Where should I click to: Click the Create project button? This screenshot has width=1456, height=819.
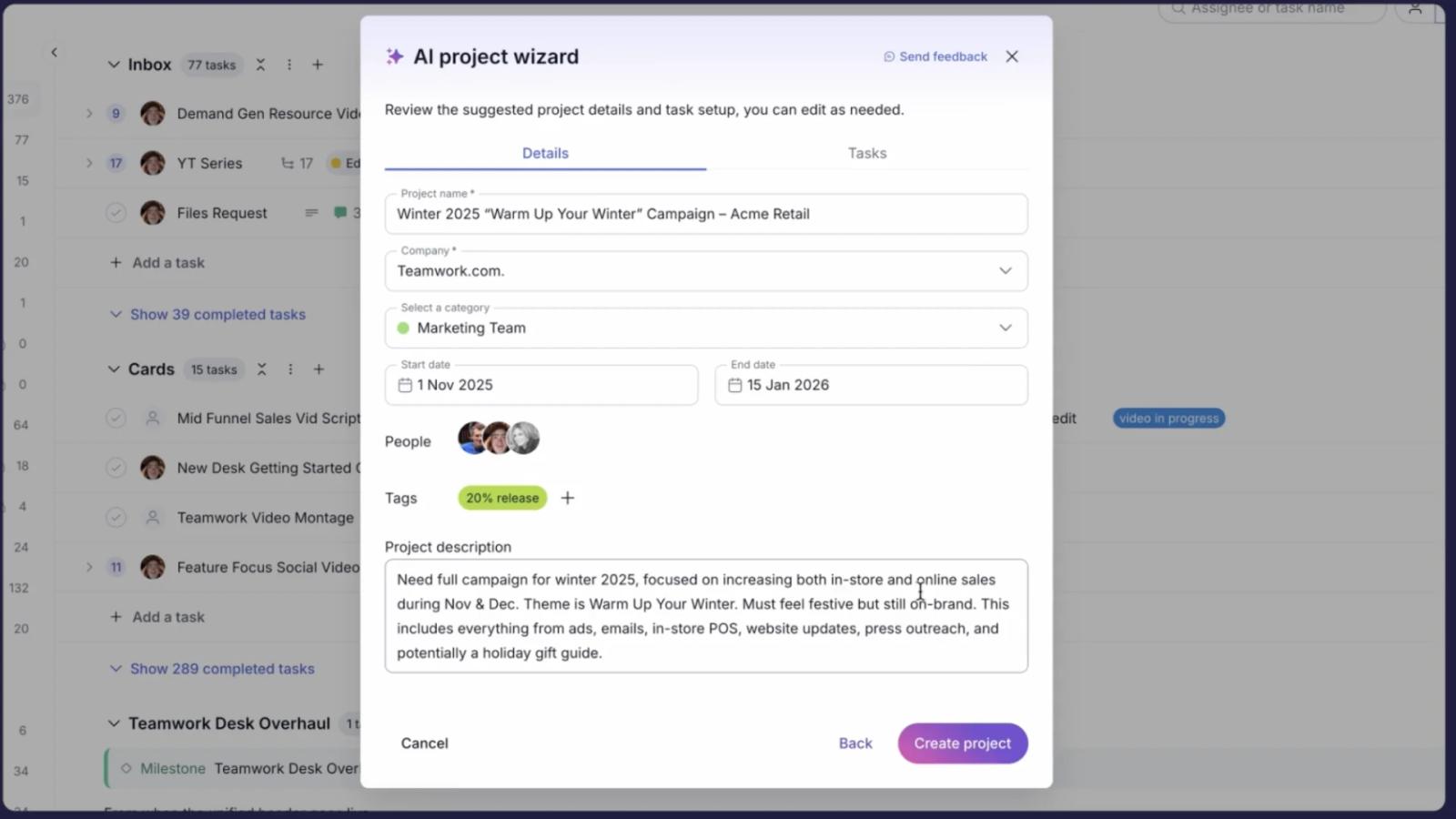[963, 743]
